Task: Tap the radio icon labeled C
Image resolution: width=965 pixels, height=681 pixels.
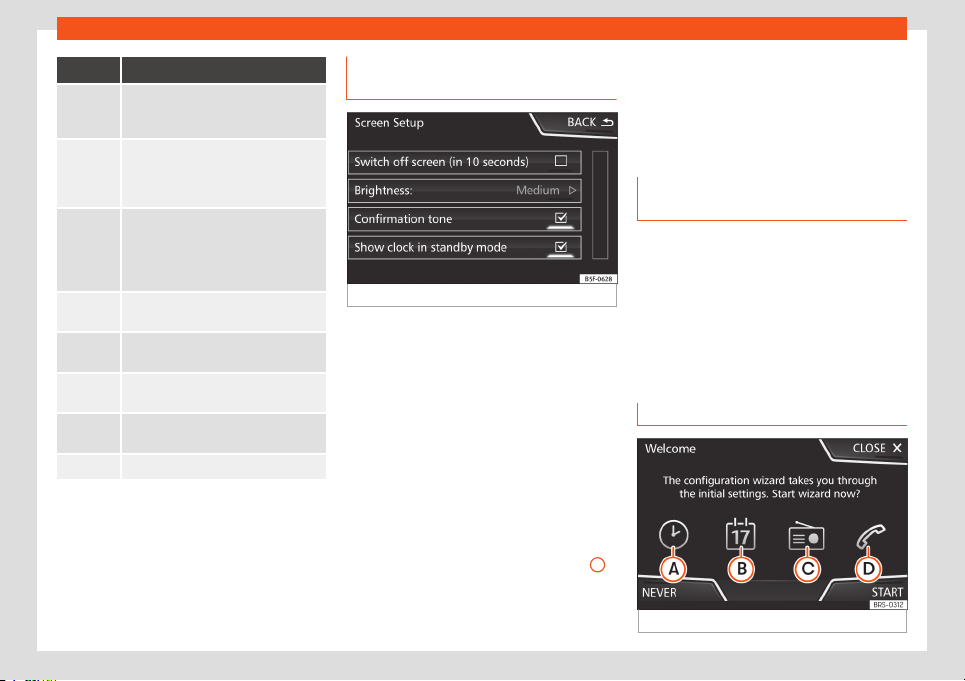Action: (x=806, y=536)
